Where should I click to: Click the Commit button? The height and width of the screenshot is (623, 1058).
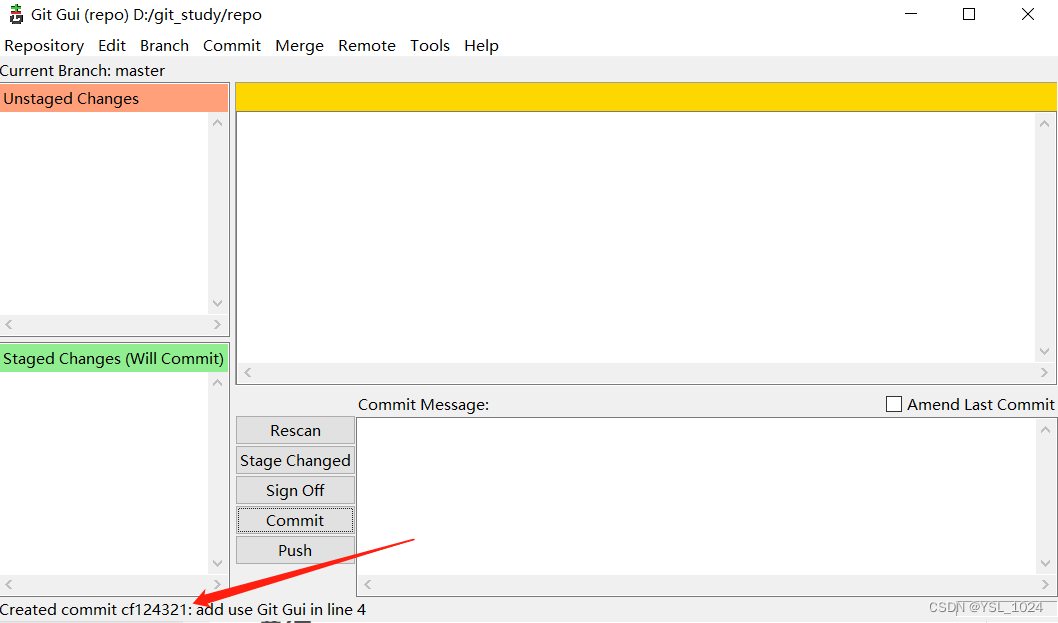tap(296, 520)
